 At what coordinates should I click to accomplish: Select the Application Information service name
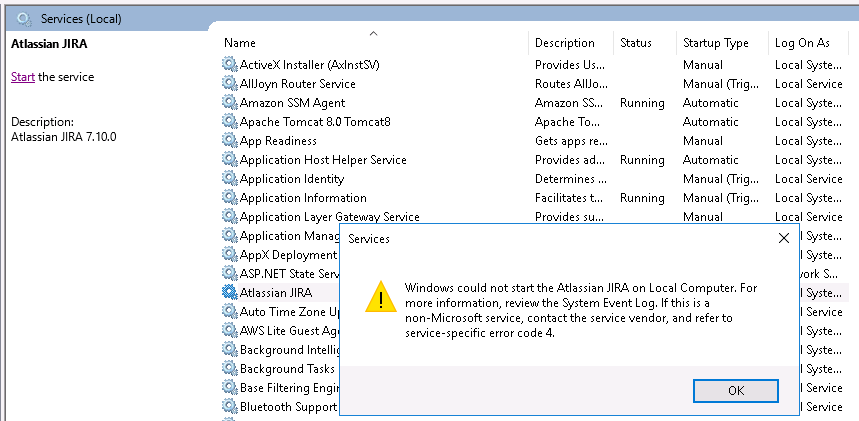coord(303,197)
